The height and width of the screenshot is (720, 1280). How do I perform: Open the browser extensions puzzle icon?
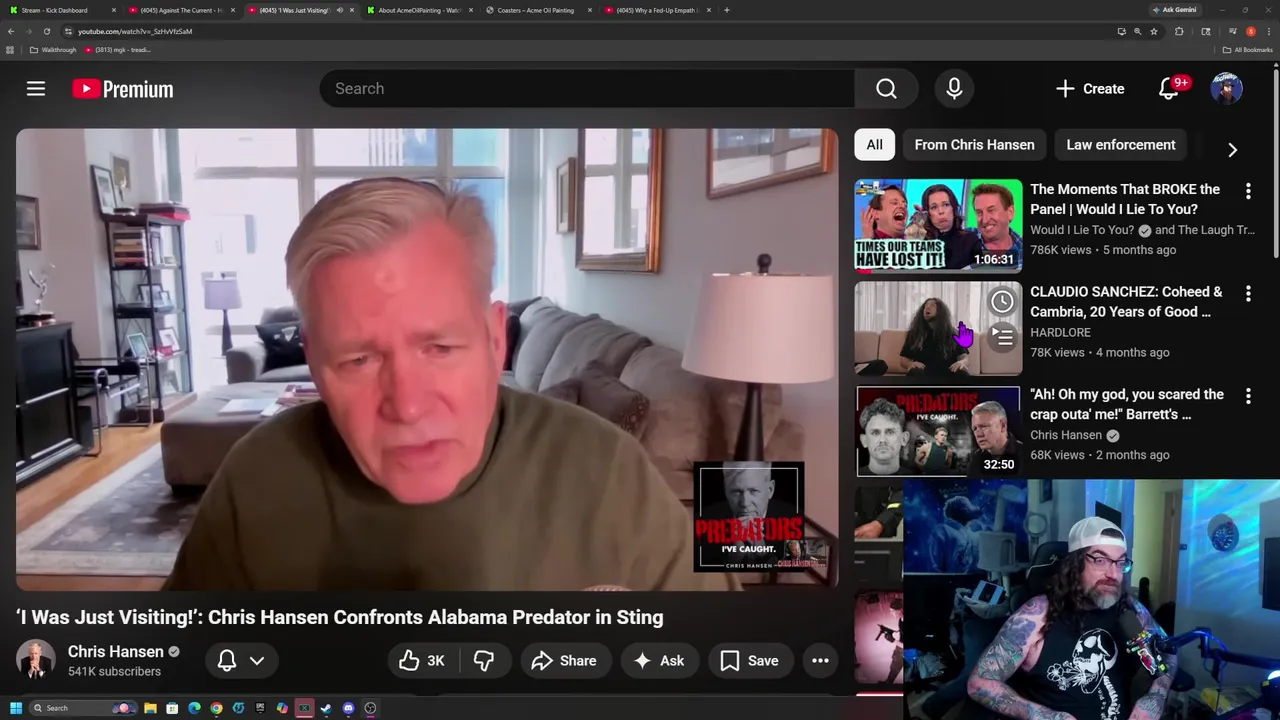click(1179, 31)
